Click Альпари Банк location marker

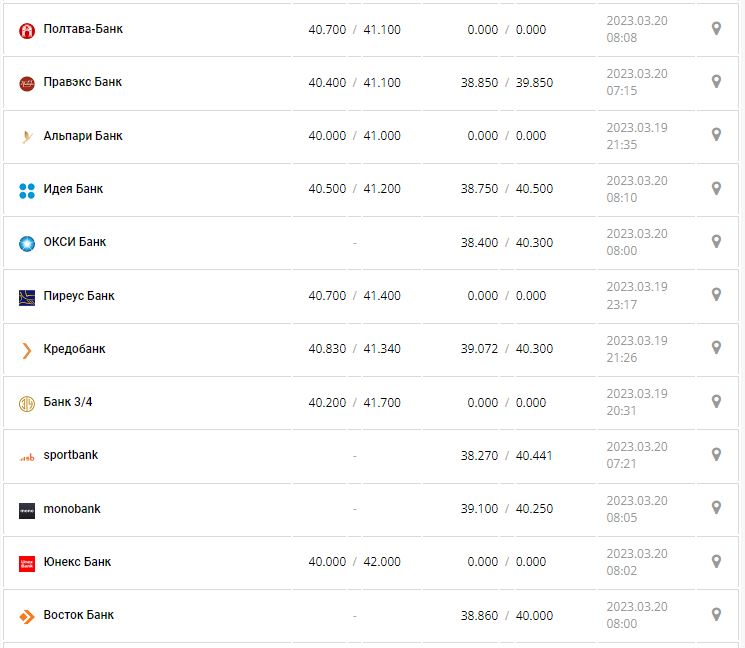716,134
